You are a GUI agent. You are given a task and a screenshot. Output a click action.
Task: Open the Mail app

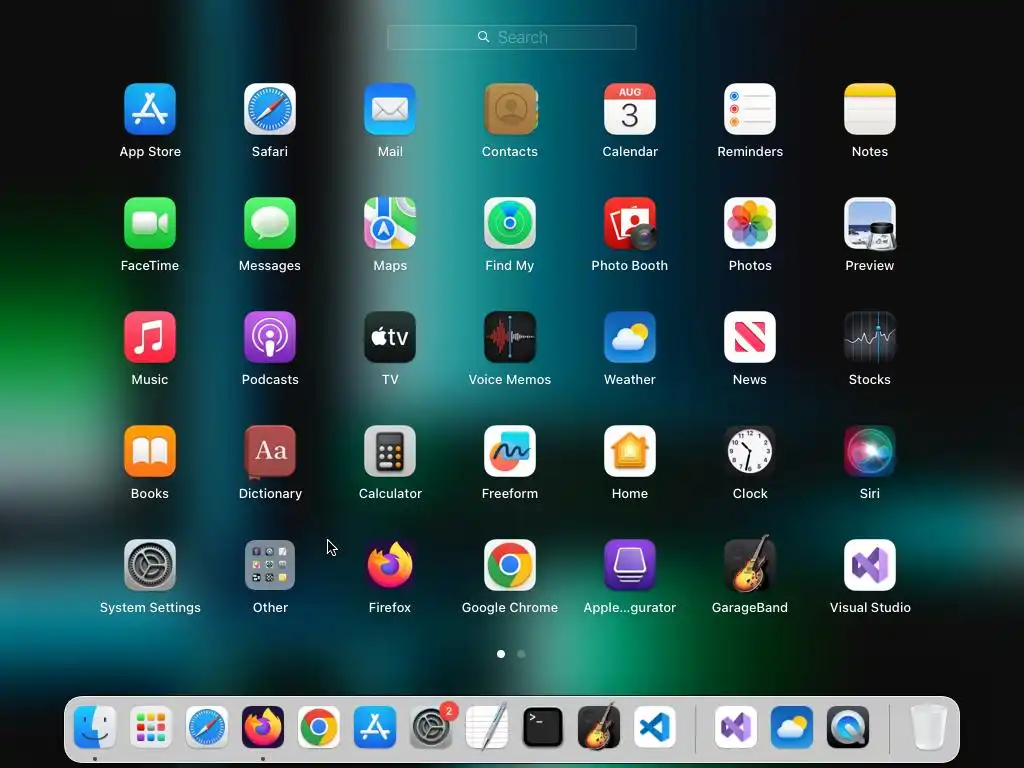(390, 109)
